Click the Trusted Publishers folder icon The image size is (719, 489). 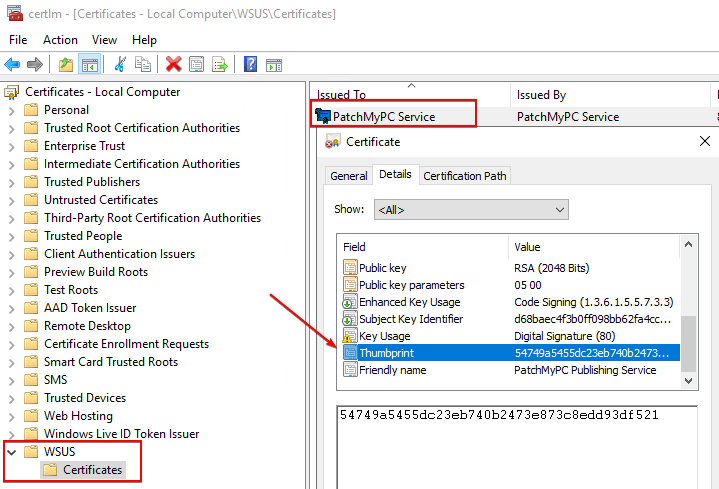pos(31,182)
